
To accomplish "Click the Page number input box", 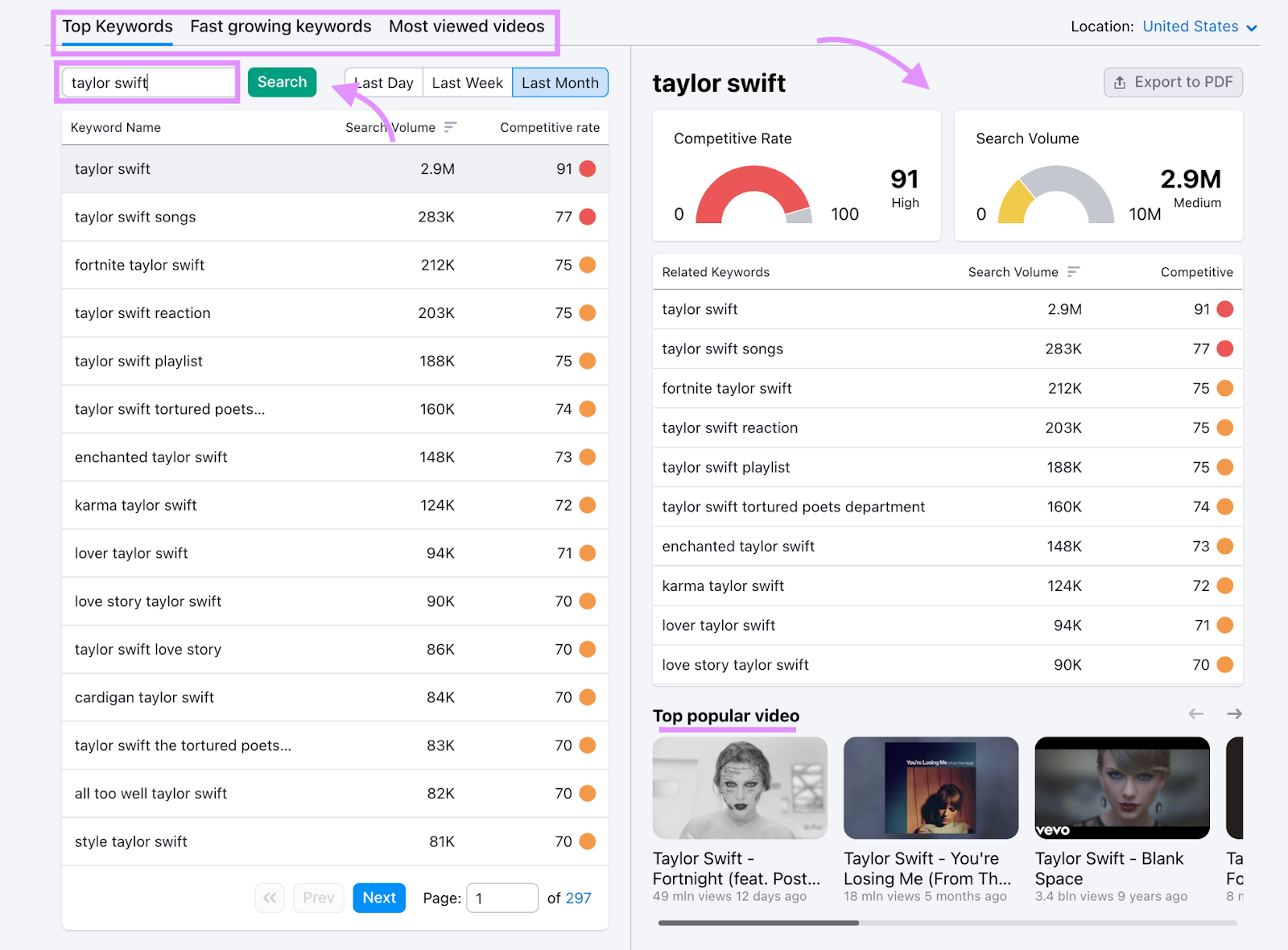I will [x=502, y=898].
